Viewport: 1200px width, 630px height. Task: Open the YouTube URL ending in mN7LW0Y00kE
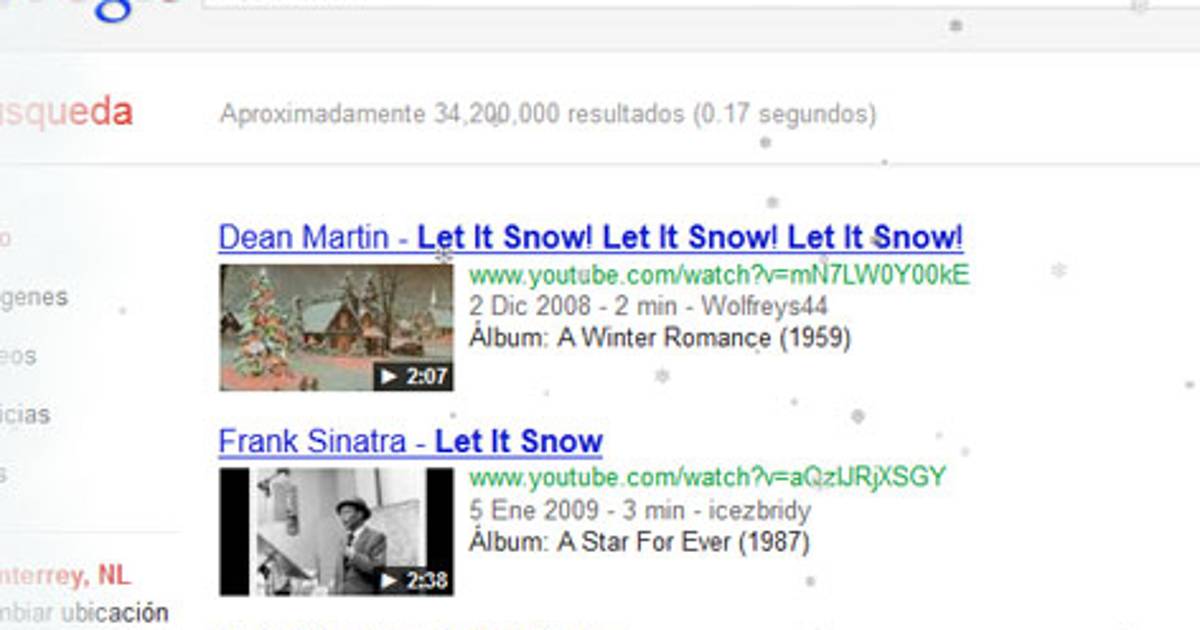point(719,275)
